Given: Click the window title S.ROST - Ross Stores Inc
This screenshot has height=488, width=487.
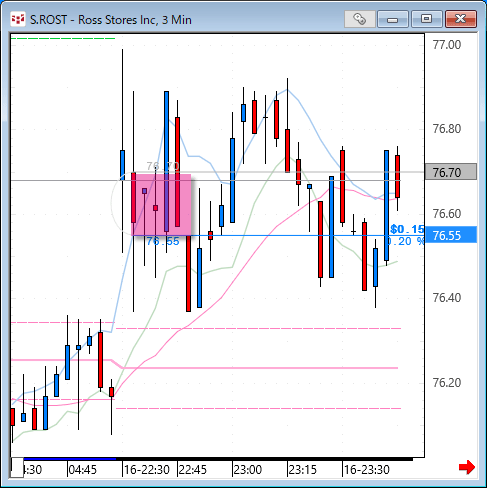Looking at the screenshot, I should coord(111,20).
